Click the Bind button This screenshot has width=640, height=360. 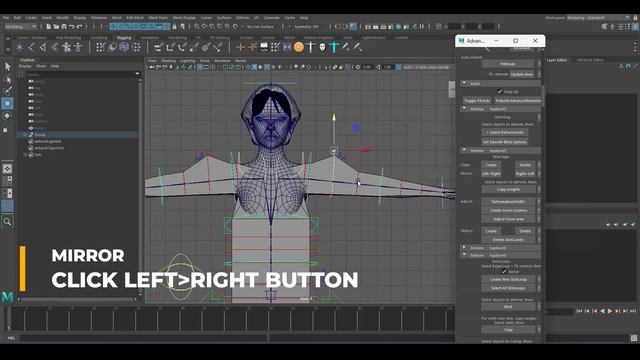coord(508,307)
